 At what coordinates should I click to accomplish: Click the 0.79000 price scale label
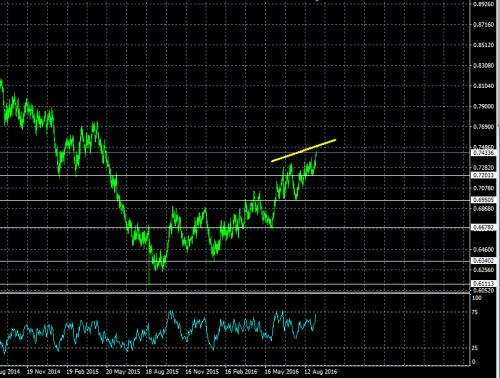[484, 106]
